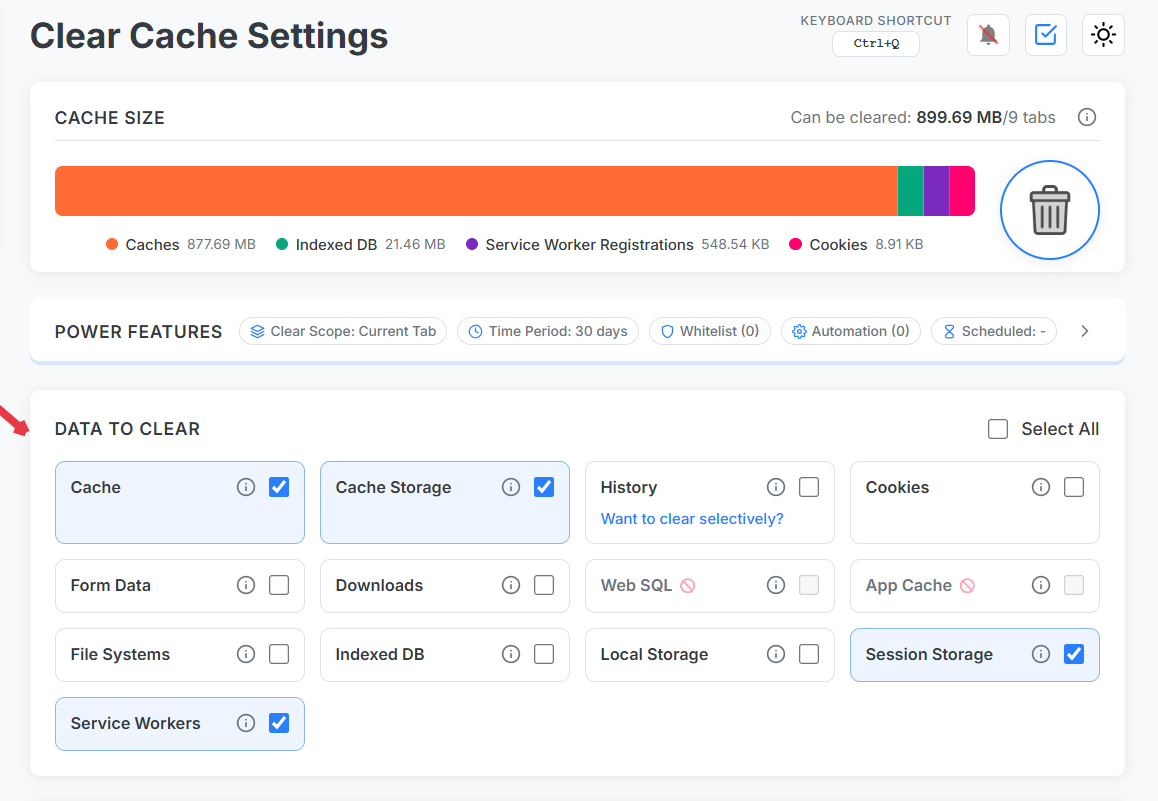Enable the History checkbox

pyautogui.click(x=809, y=487)
